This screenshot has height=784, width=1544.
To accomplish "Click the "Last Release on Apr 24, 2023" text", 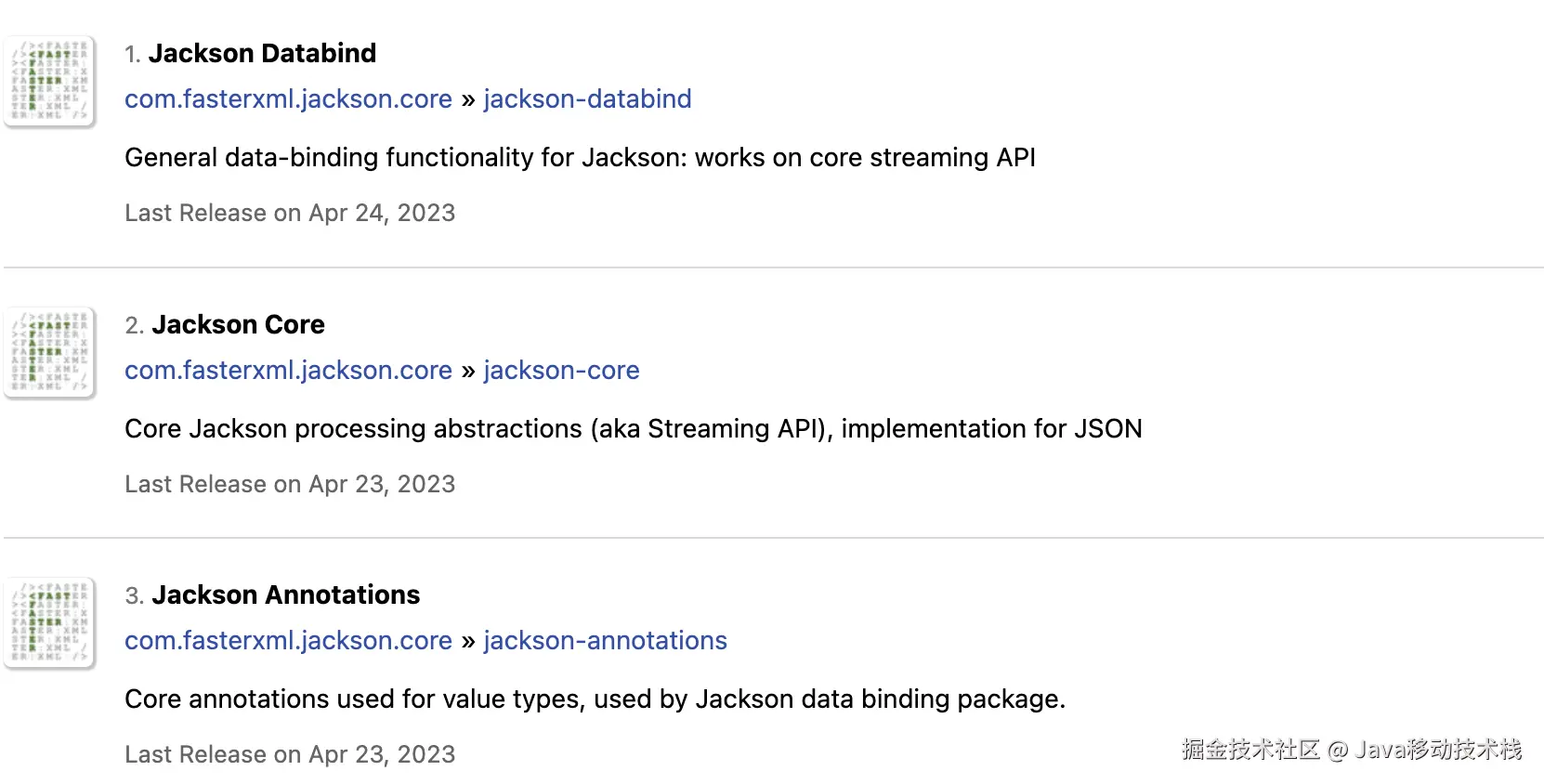I will point(290,214).
